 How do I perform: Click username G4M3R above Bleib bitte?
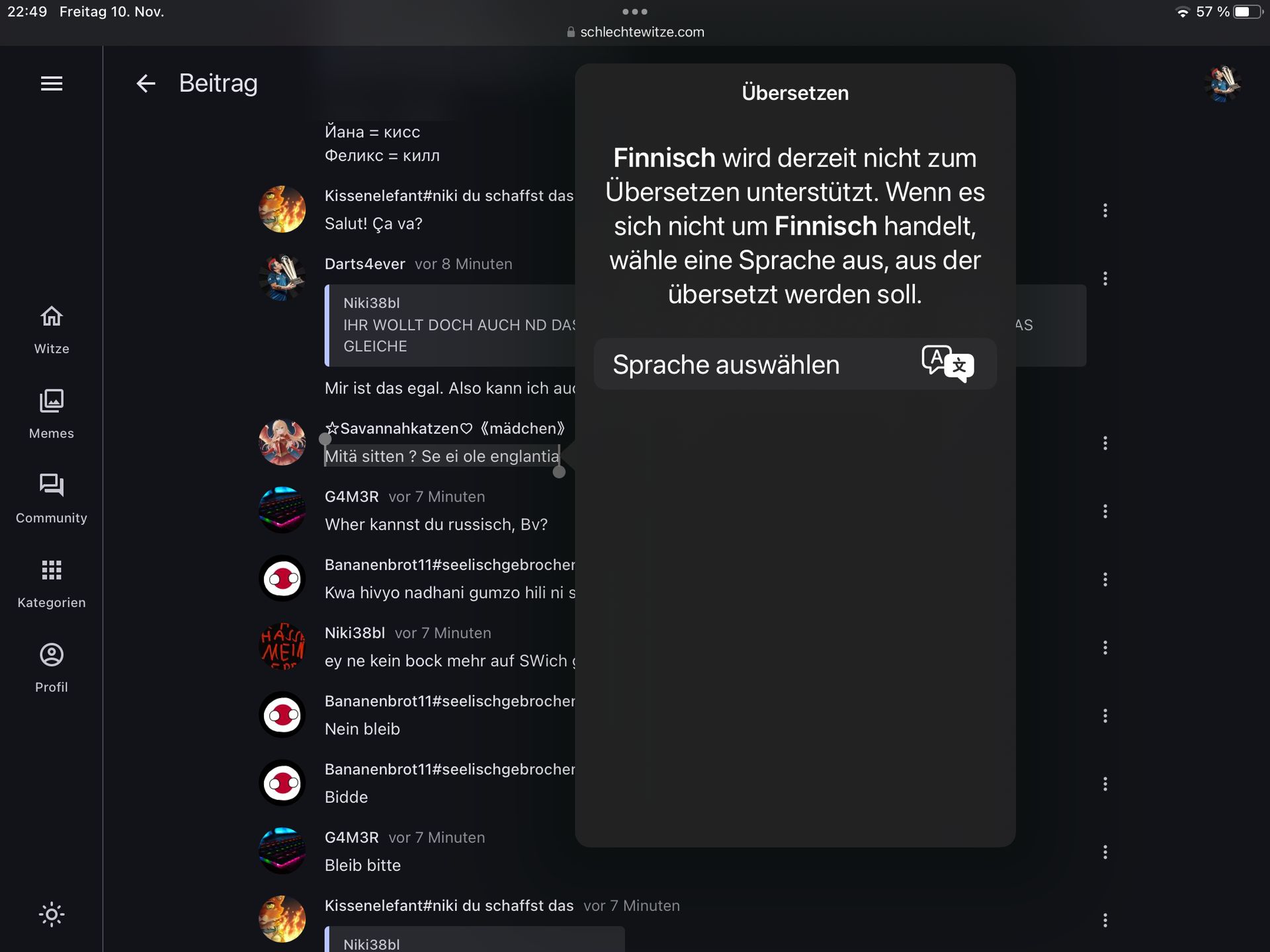[x=351, y=837]
